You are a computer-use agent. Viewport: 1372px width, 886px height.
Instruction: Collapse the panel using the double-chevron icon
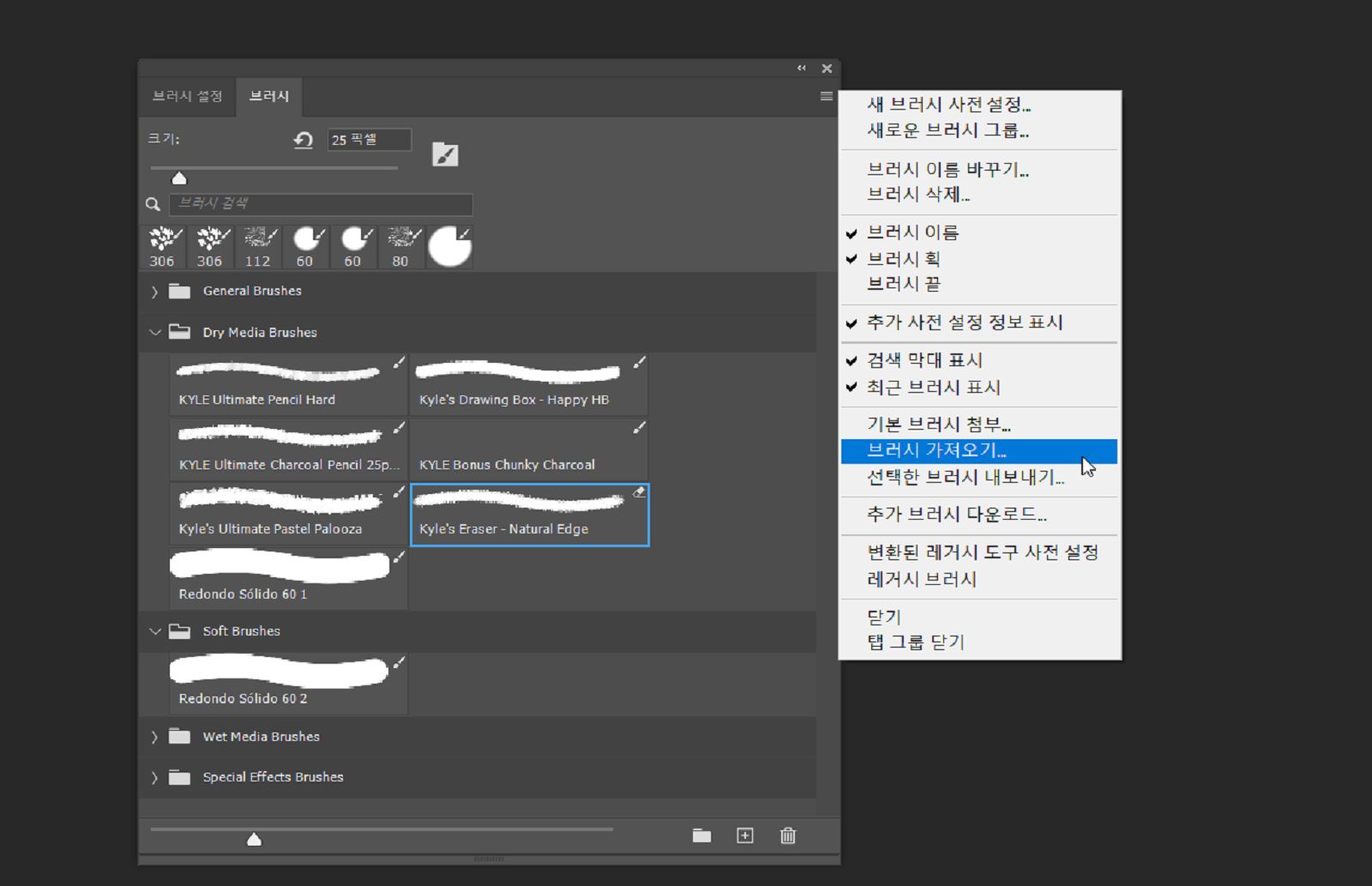coord(802,68)
